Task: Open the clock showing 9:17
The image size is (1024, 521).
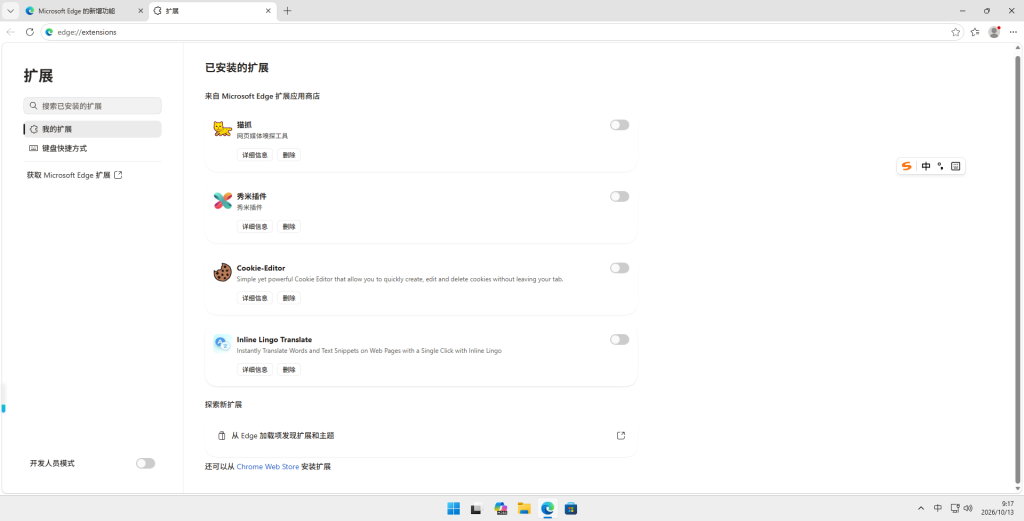Action: click(997, 509)
